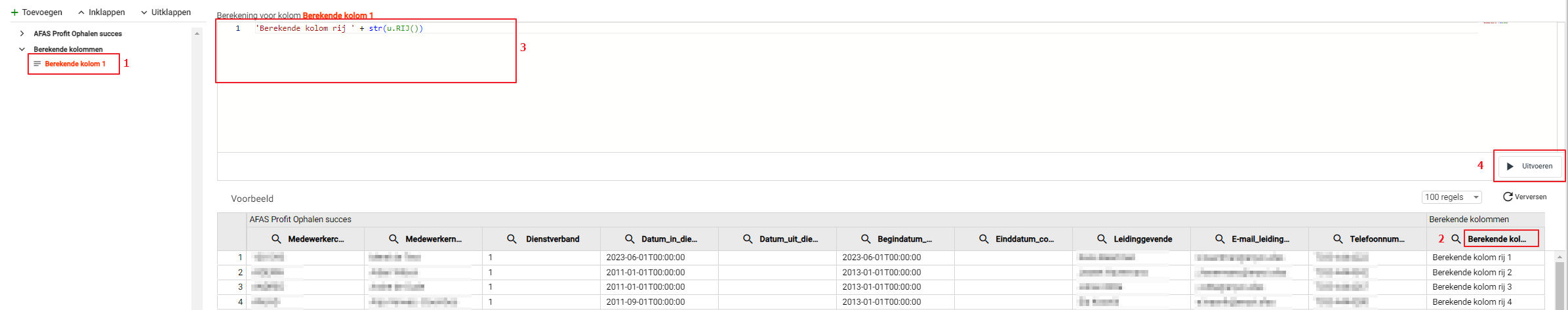
Task: Click Inklappen to collapse all items
Action: pos(101,12)
